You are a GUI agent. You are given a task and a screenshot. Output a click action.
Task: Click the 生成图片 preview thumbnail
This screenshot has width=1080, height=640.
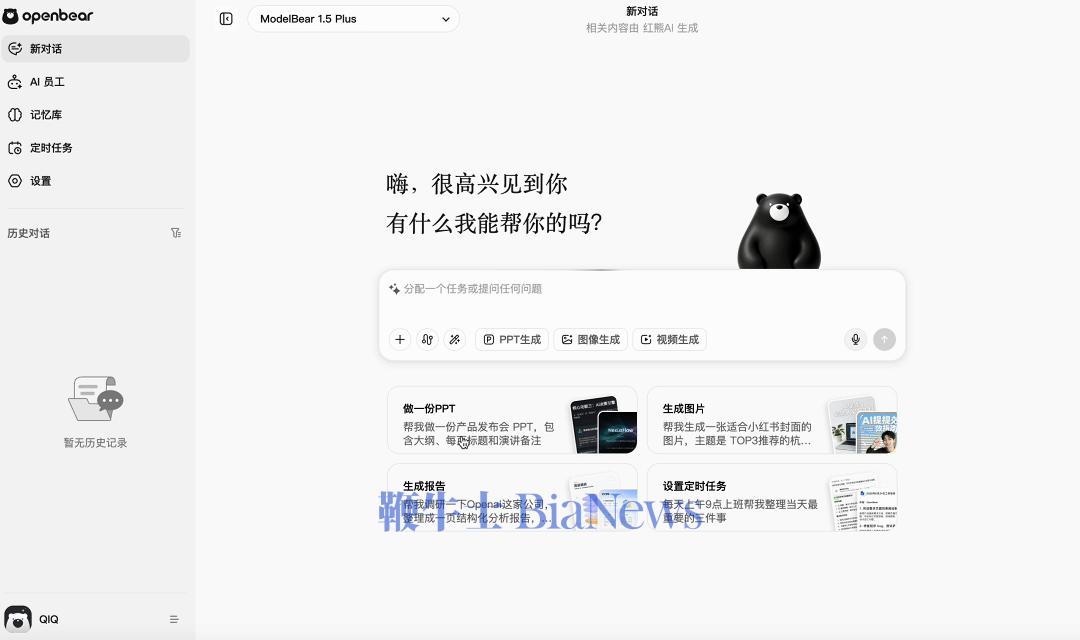tap(862, 424)
